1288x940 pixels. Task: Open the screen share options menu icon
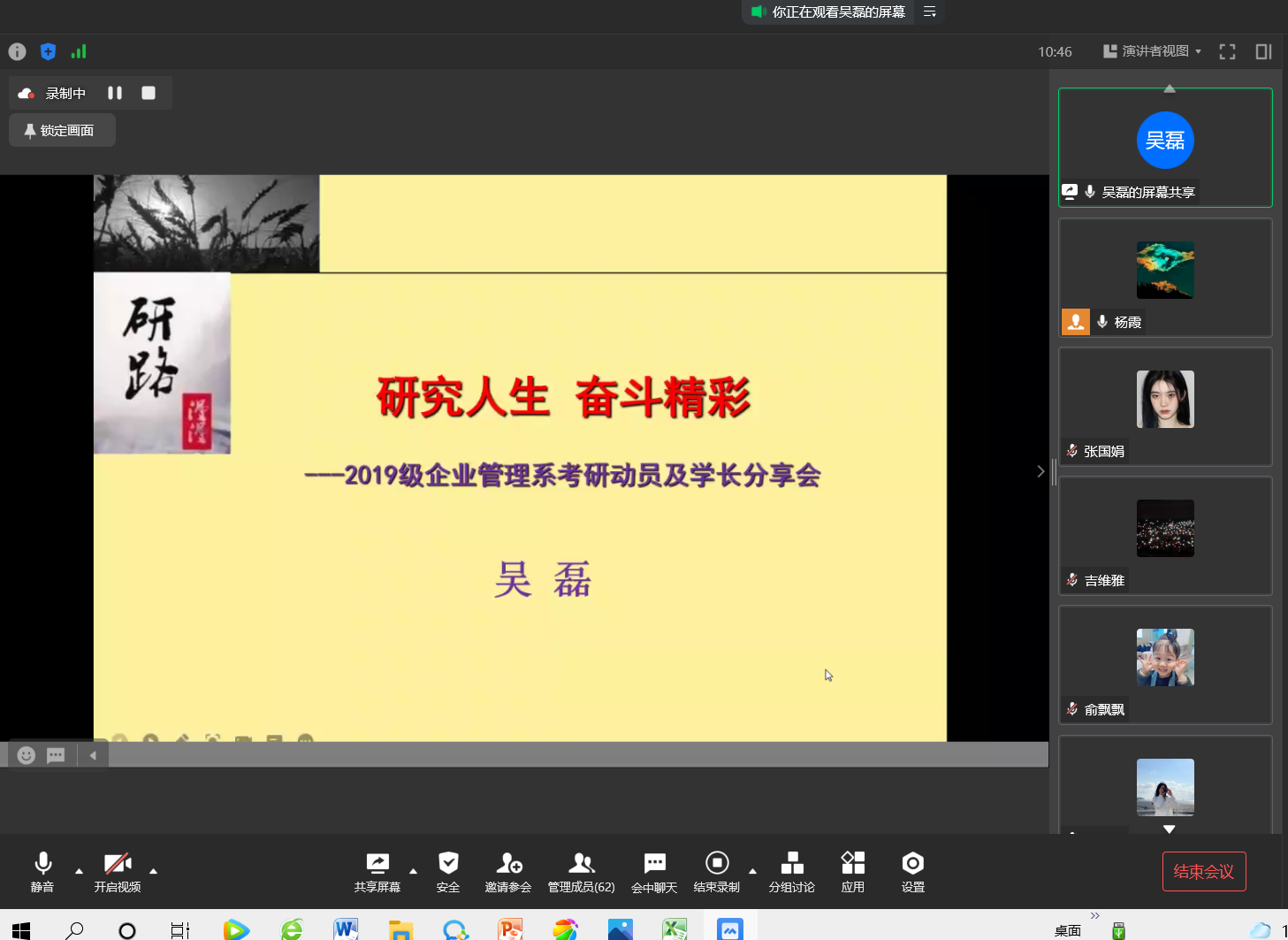click(x=930, y=11)
